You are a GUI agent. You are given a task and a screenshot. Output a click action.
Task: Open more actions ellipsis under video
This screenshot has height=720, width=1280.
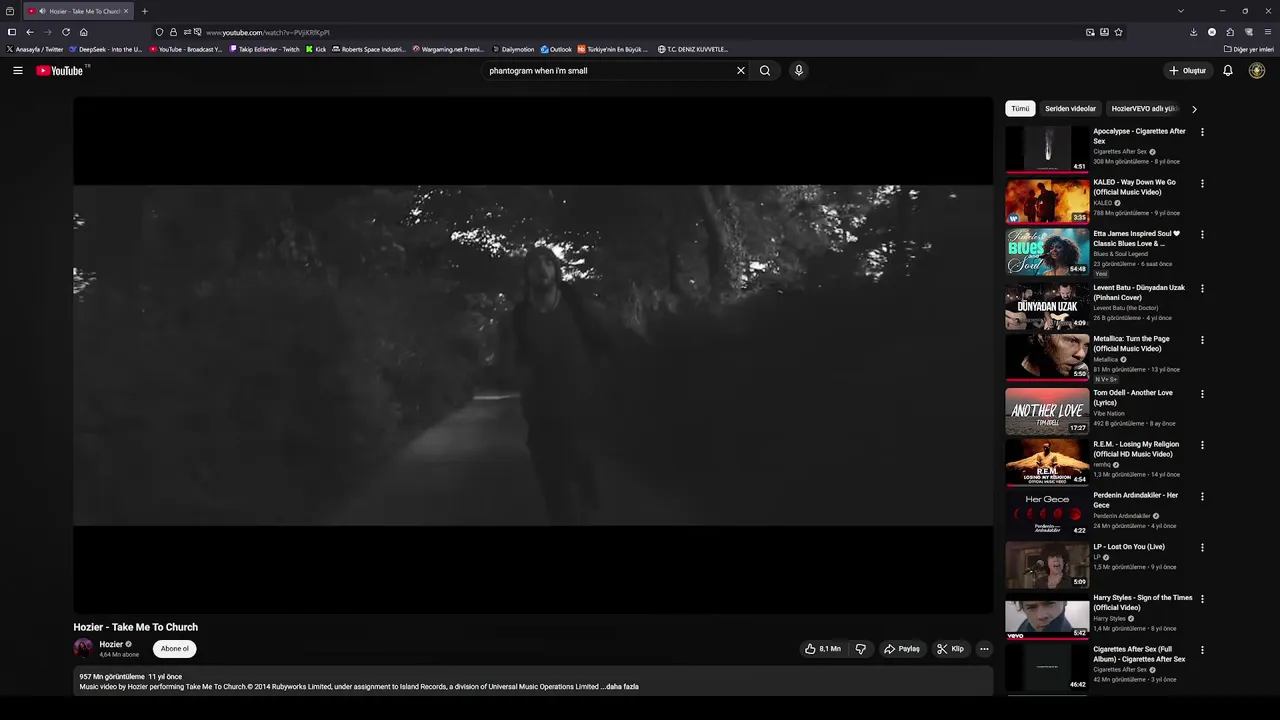tap(984, 649)
